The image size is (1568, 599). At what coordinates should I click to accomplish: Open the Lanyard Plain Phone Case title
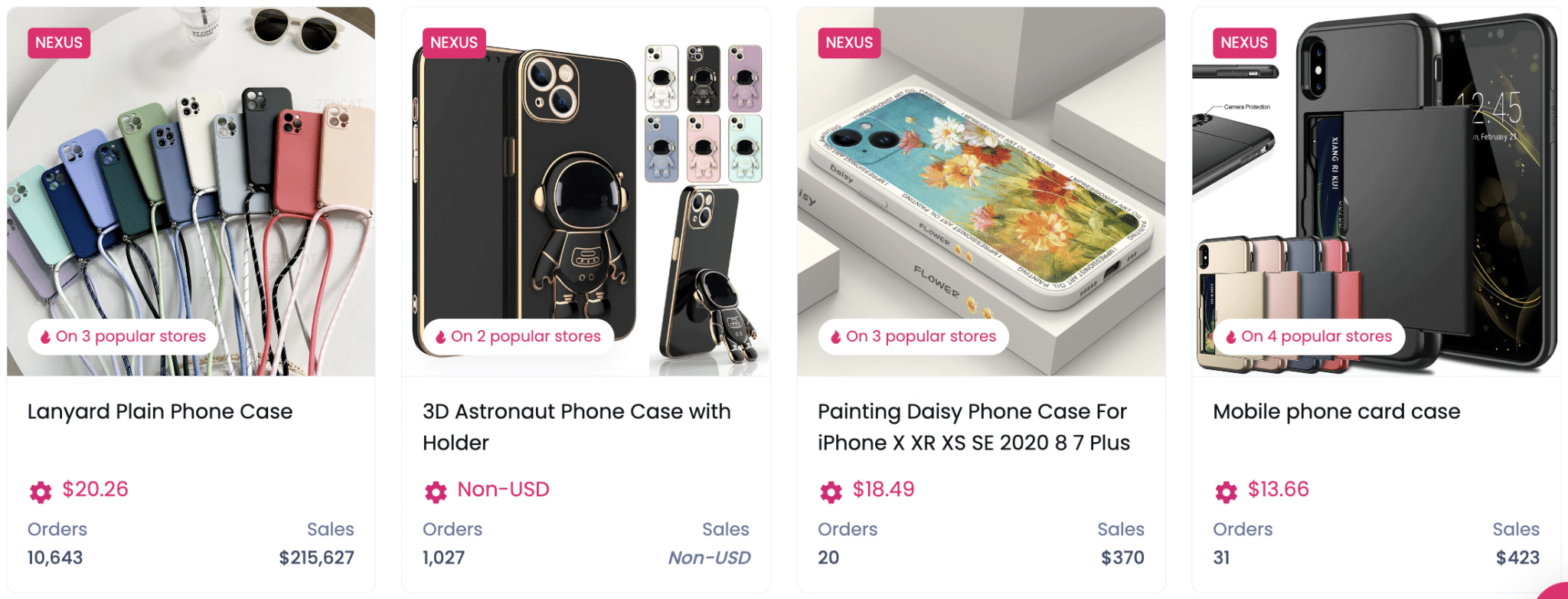pos(160,412)
